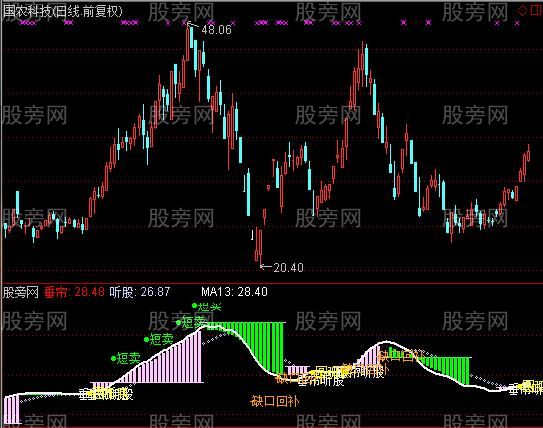Image resolution: width=543 pixels, height=428 pixels.
Task: Select the candlestick at the 48.06 peak
Action: coord(188,44)
